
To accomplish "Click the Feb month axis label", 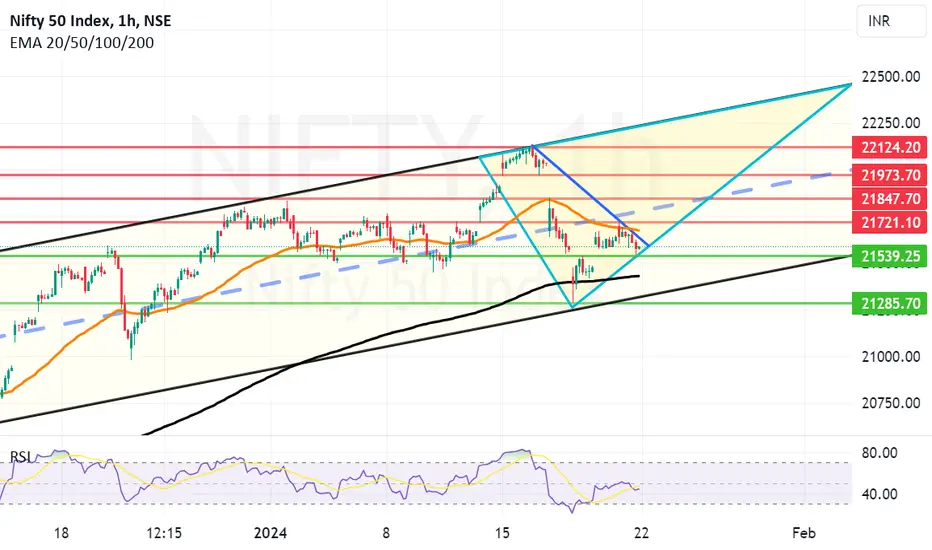I will coord(804,533).
